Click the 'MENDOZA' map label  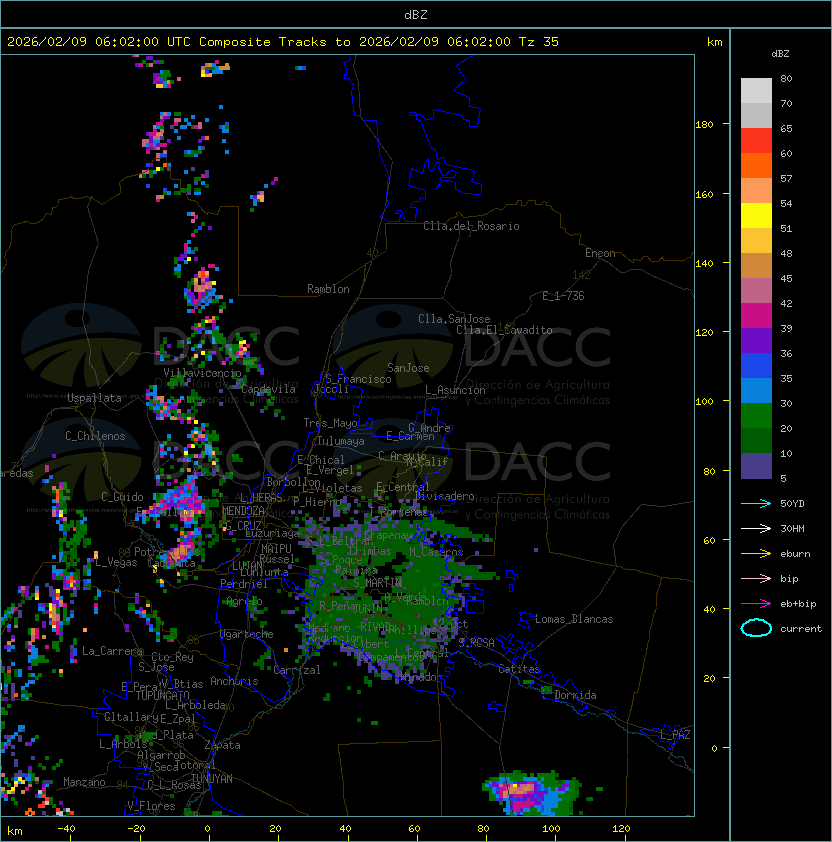point(243,511)
